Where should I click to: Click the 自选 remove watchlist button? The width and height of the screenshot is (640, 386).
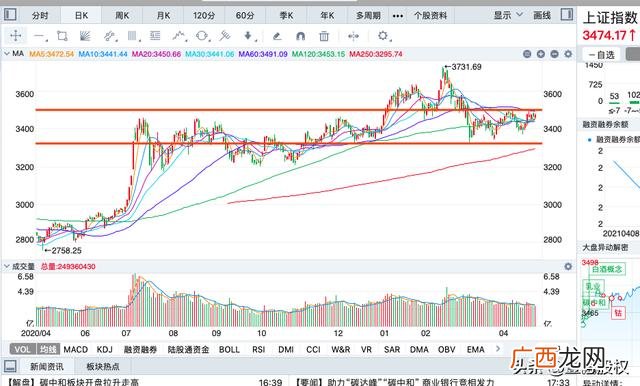coord(602,54)
